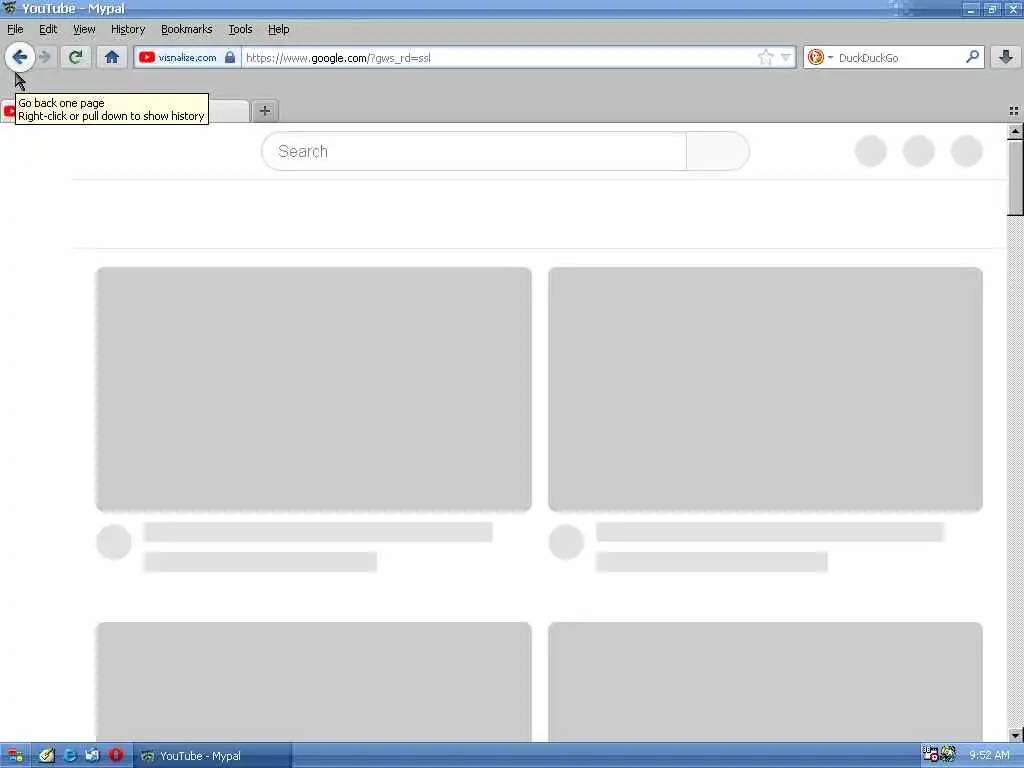Click the third round placeholder icon in page header
Screen dimensions: 1024x768
pyautogui.click(x=967, y=151)
